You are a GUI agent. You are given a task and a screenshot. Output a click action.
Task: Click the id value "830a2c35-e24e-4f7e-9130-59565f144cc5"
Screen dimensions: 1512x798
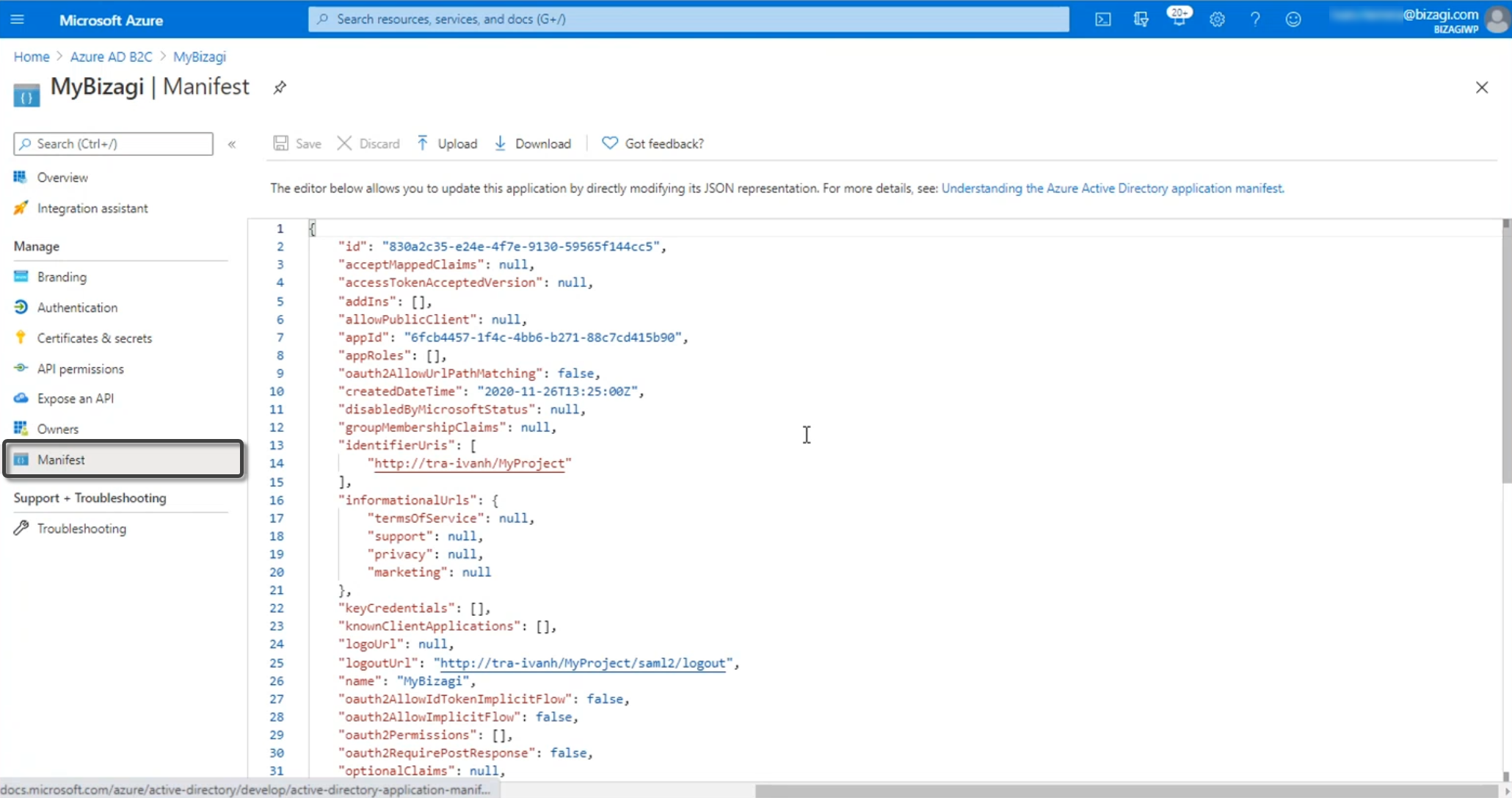520,246
